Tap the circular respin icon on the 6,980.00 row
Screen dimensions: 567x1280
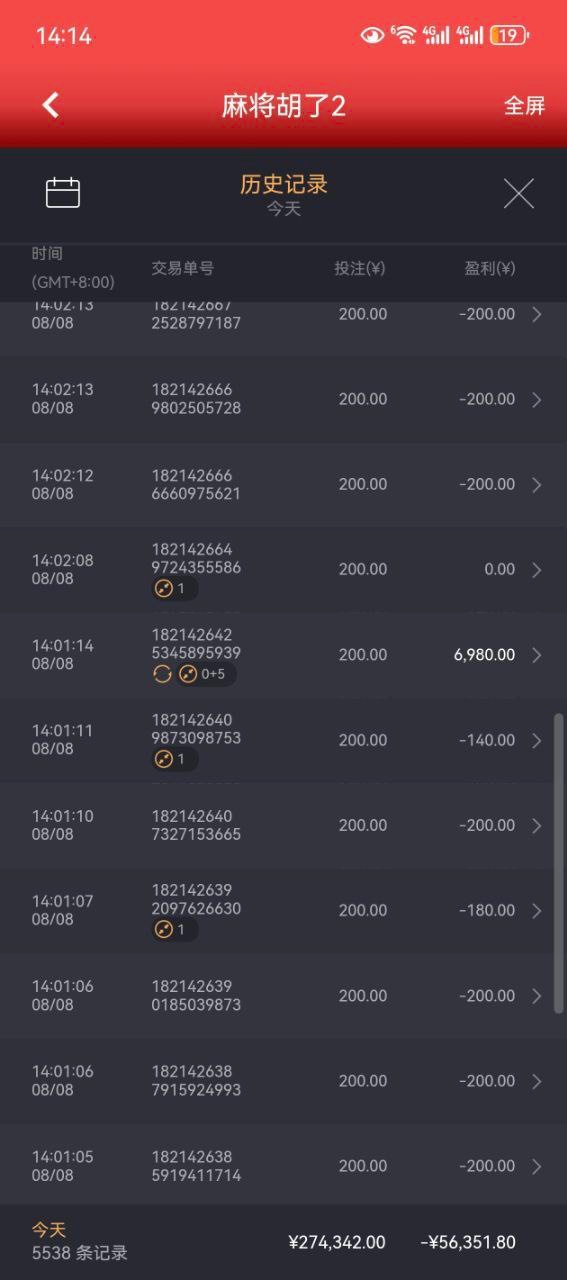[162, 674]
